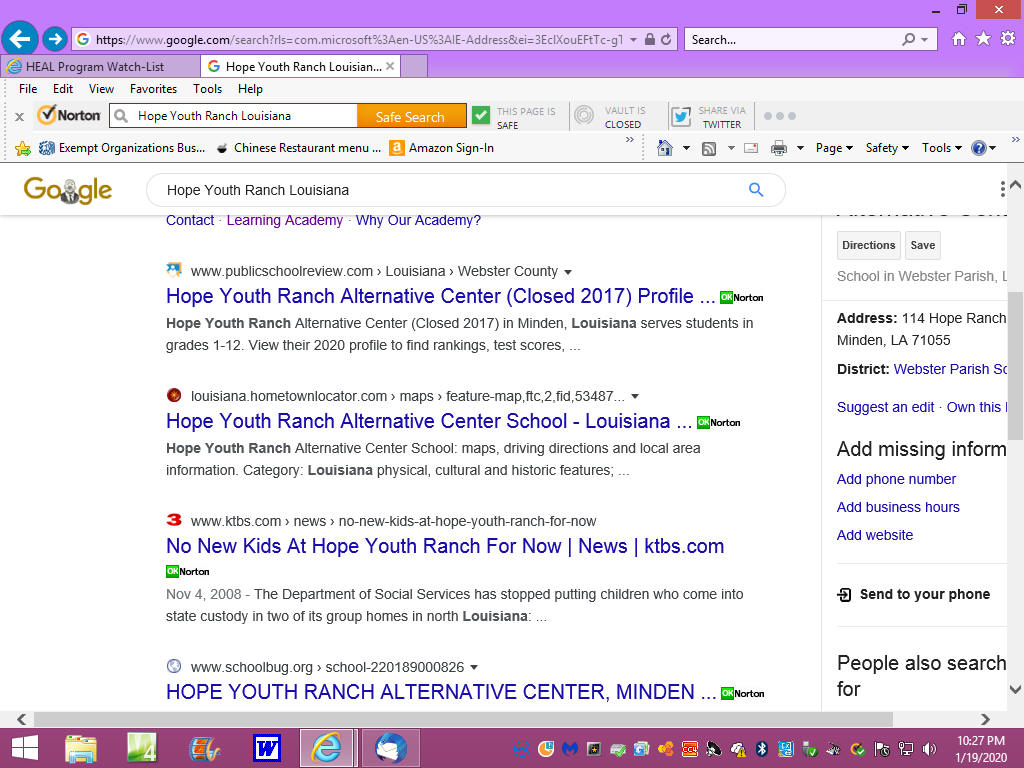Click the Norton toolbar search field
Viewport: 1024px width, 768px height.
[234, 116]
